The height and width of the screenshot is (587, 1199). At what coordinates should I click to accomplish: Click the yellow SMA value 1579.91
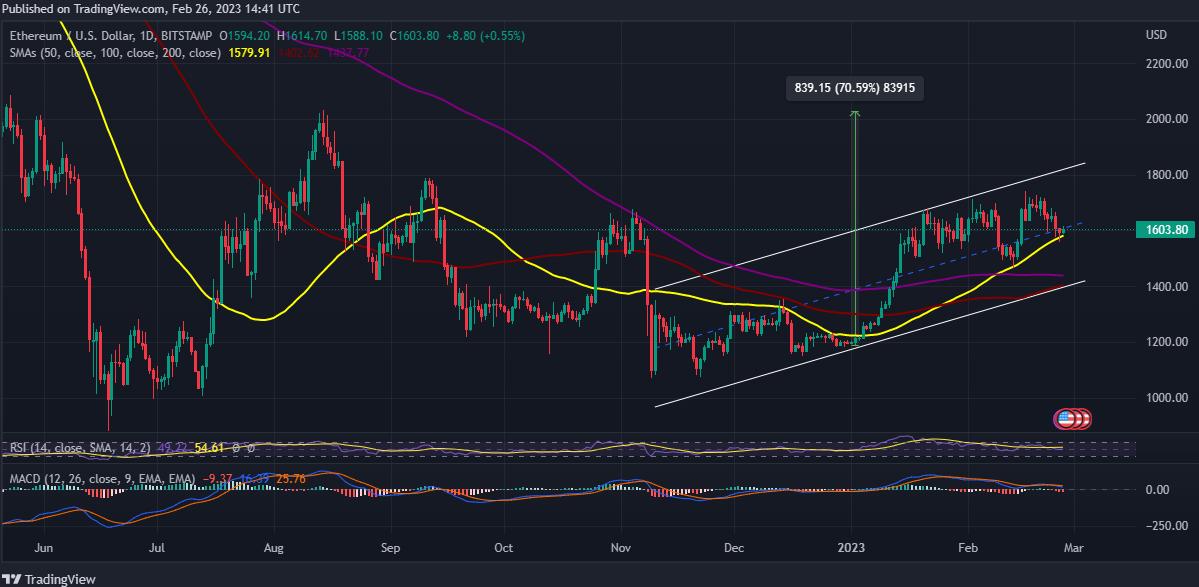249,54
